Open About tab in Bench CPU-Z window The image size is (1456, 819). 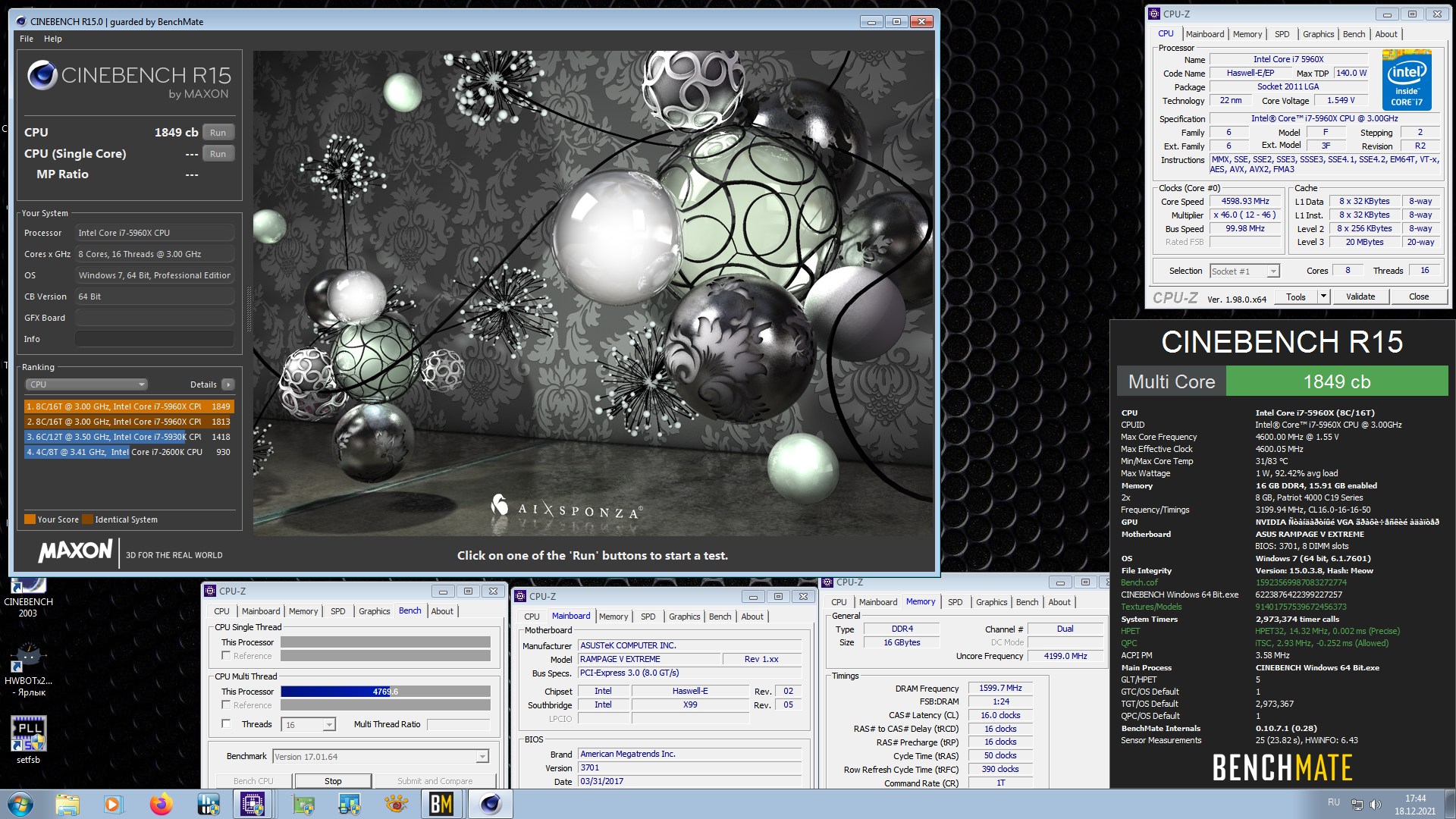point(442,611)
